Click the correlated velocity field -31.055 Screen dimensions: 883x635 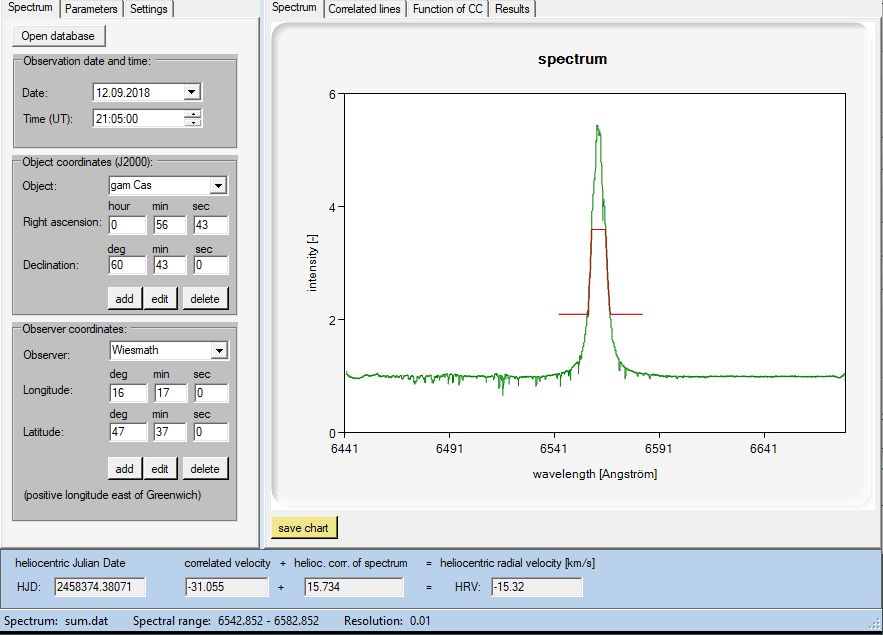(227, 587)
